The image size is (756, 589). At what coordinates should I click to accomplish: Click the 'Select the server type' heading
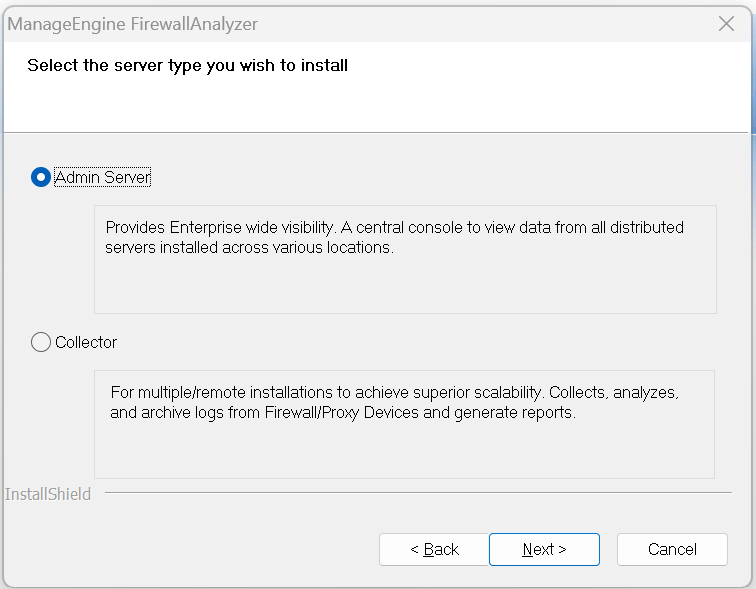[188, 66]
